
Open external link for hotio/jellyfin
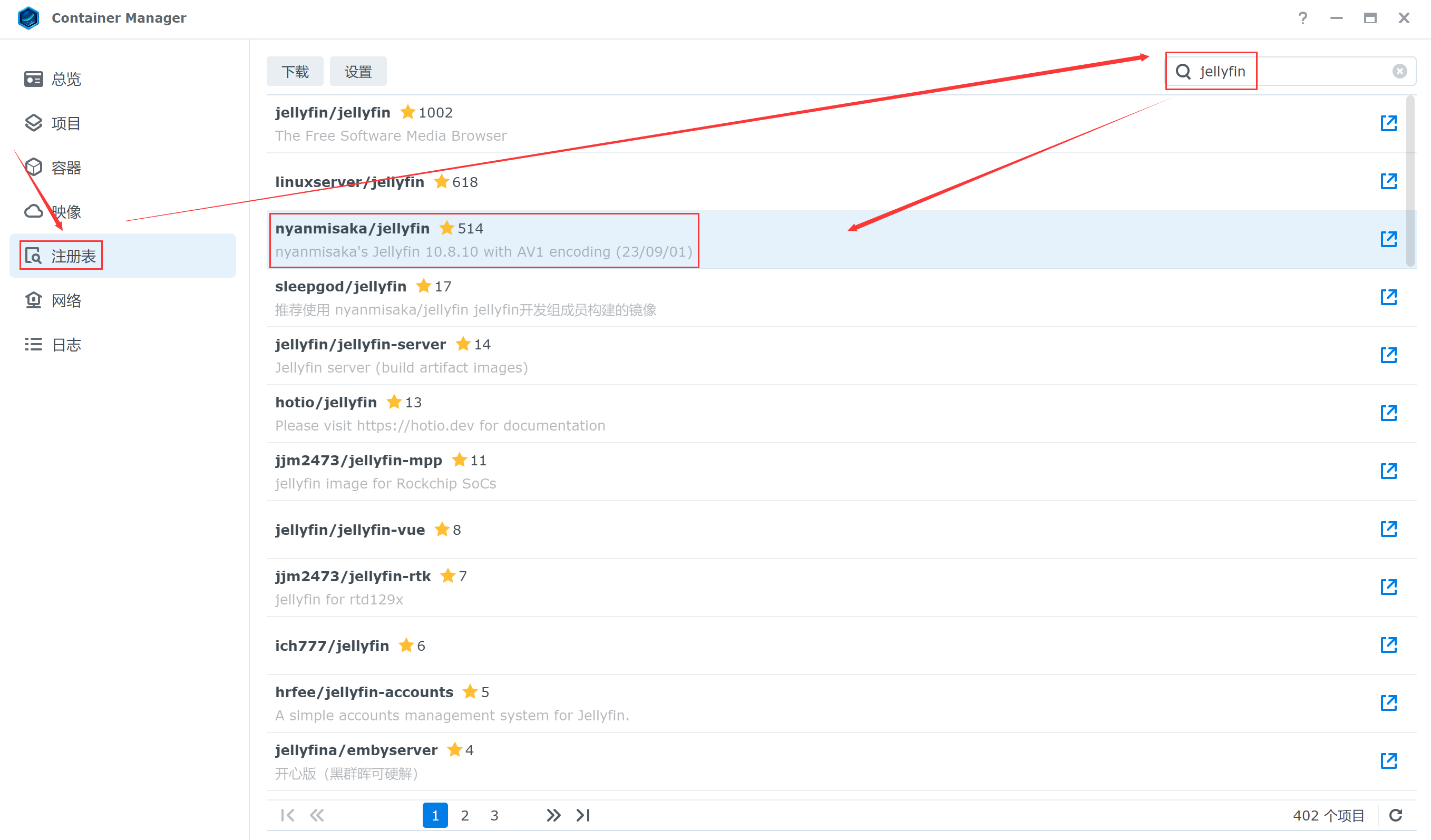(x=1388, y=413)
